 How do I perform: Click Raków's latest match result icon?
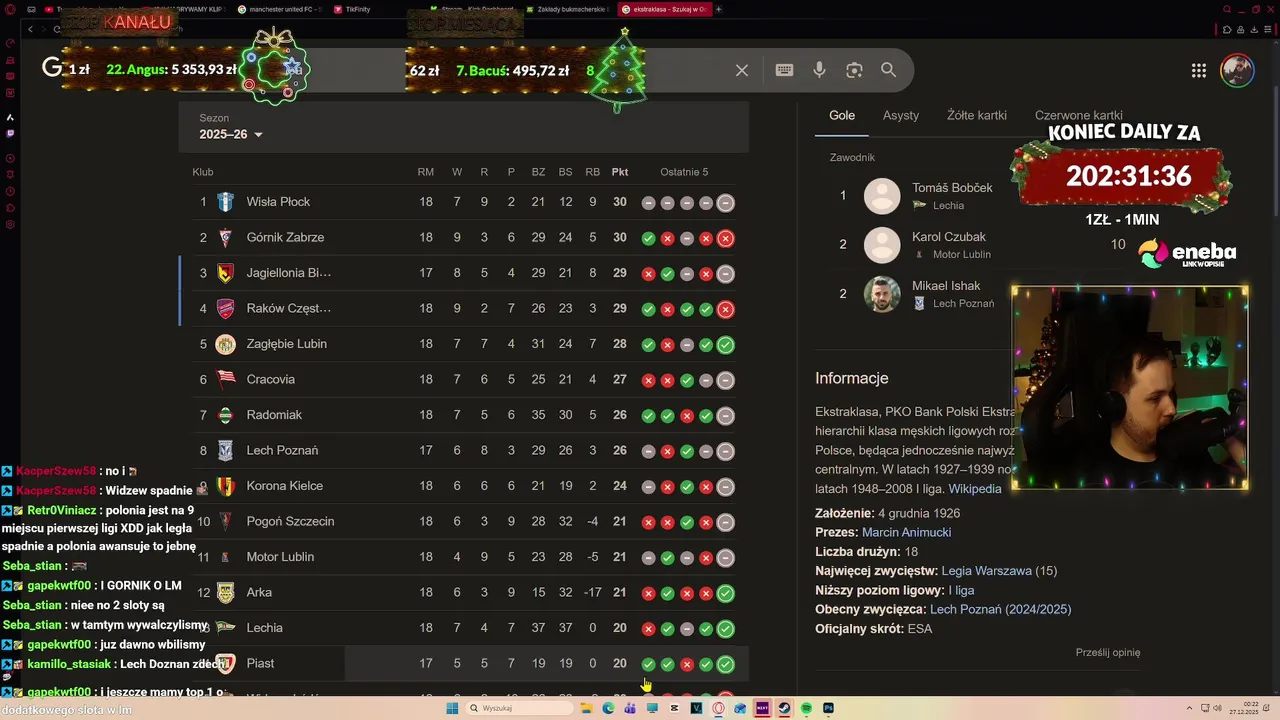(726, 309)
